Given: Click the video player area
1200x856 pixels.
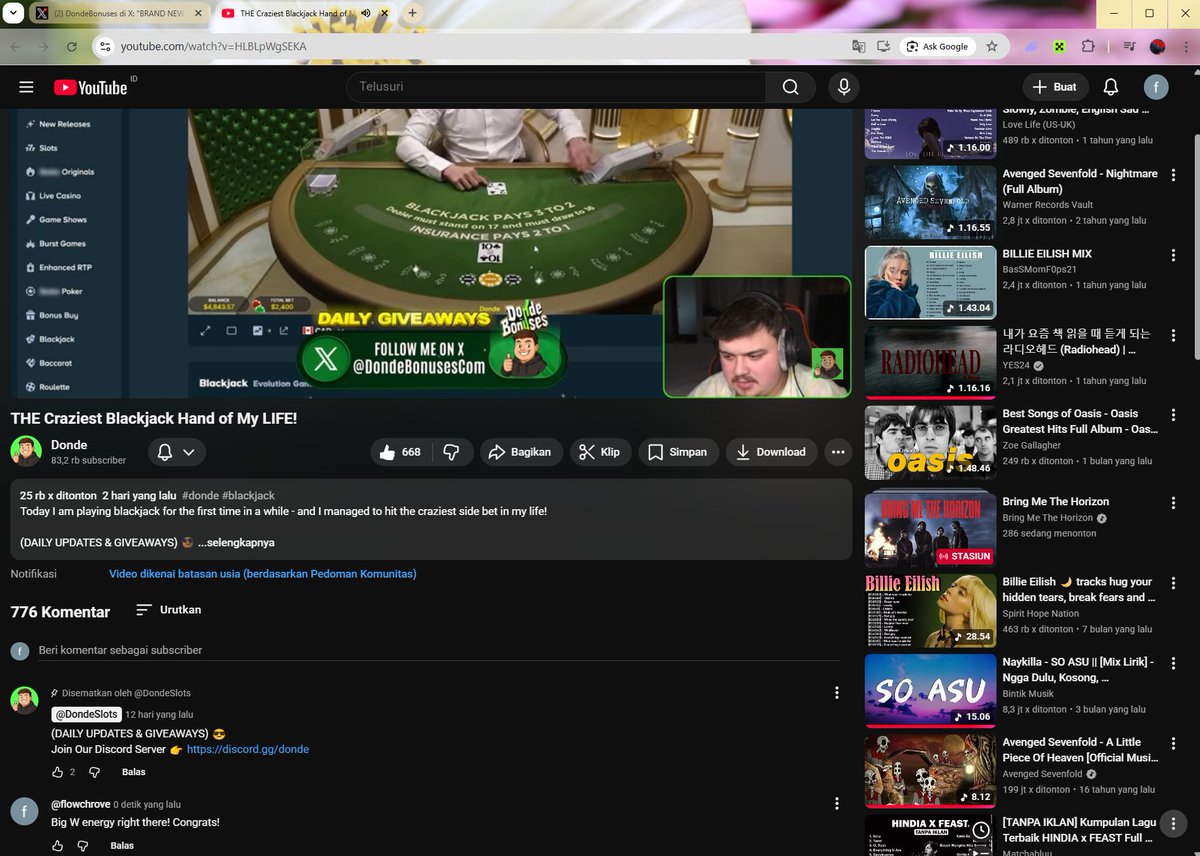Looking at the screenshot, I should (431, 253).
